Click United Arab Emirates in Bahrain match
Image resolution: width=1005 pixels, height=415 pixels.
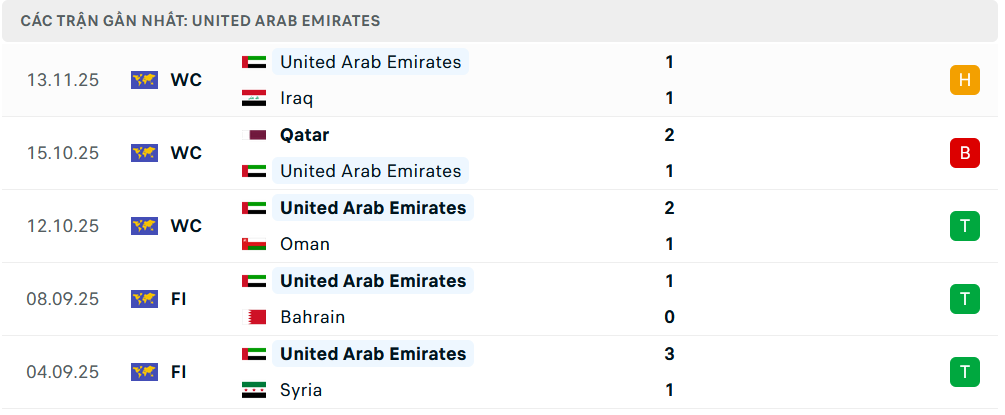(372, 281)
